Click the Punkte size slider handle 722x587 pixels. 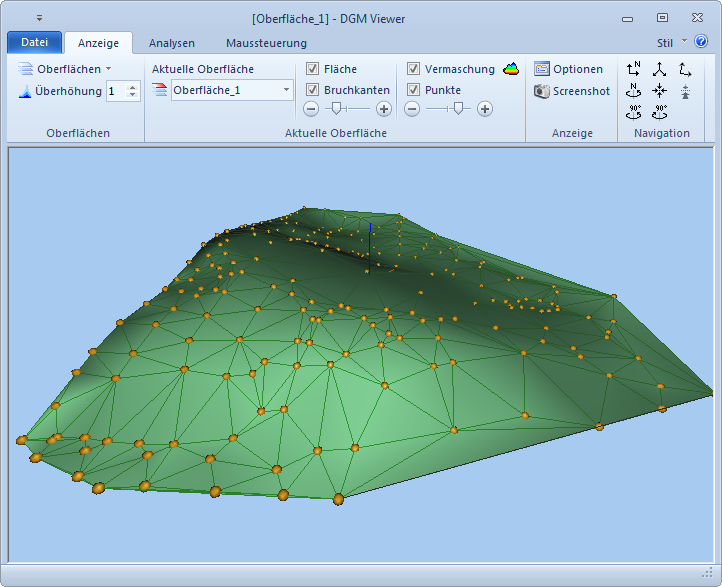458,108
